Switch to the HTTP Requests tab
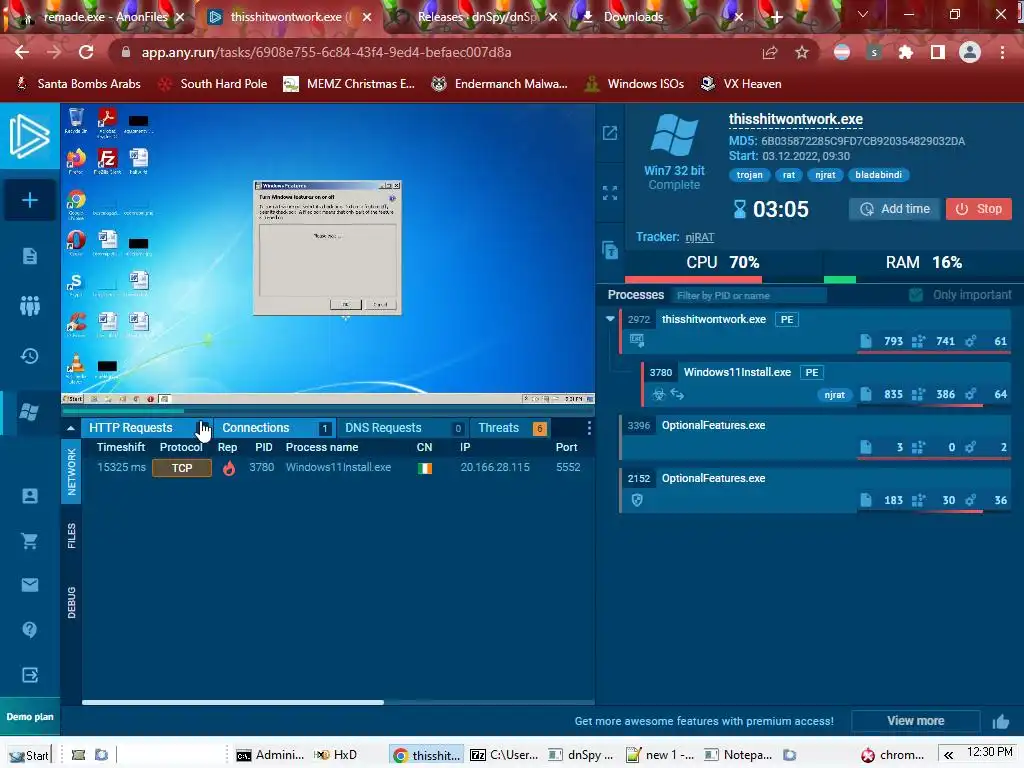Viewport: 1024px width, 768px height. point(146,428)
